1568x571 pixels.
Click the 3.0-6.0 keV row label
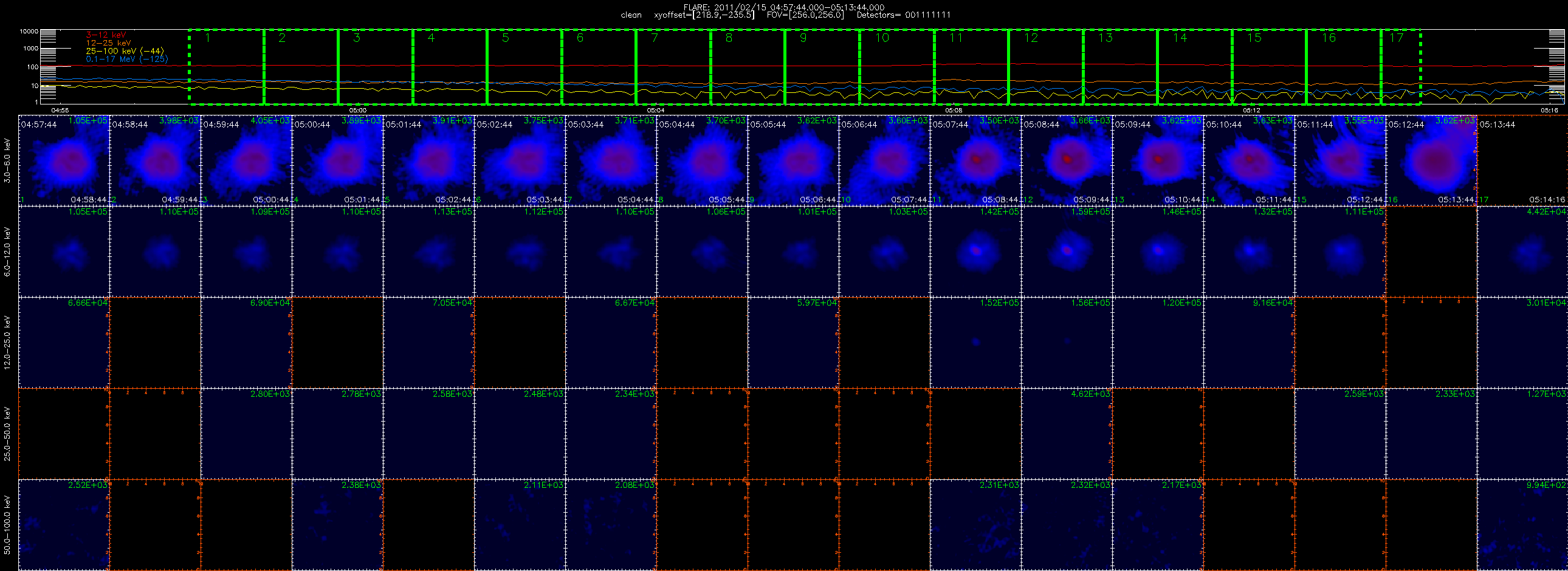pos(7,160)
